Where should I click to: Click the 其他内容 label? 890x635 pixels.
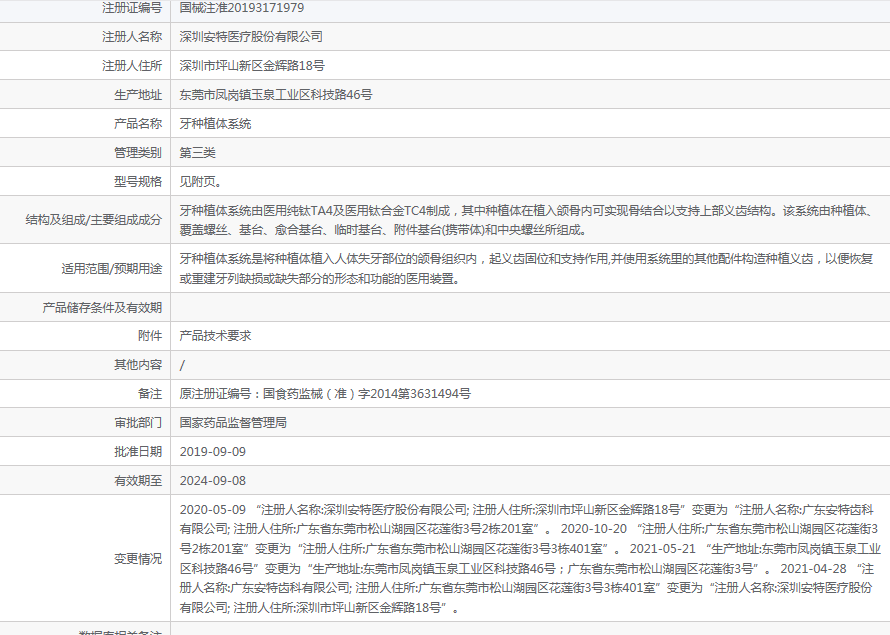(138, 365)
